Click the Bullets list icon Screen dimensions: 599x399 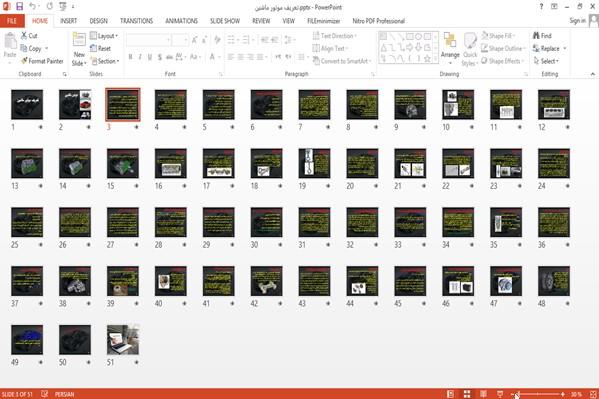231,40
